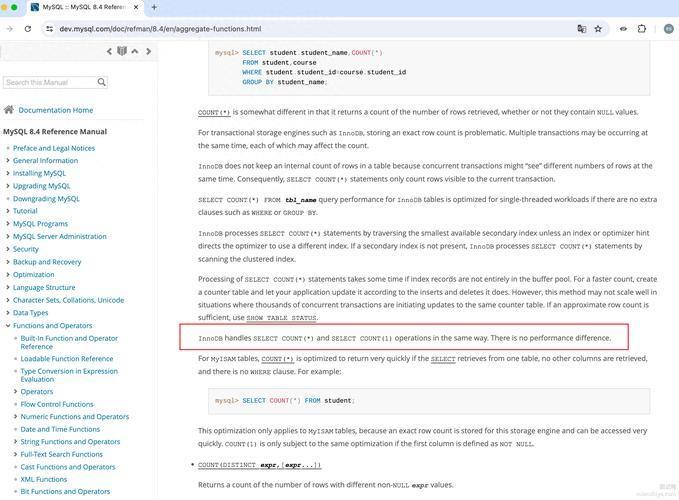Click the Documentation Home house icon
The width and height of the screenshot is (679, 500).
point(9,110)
